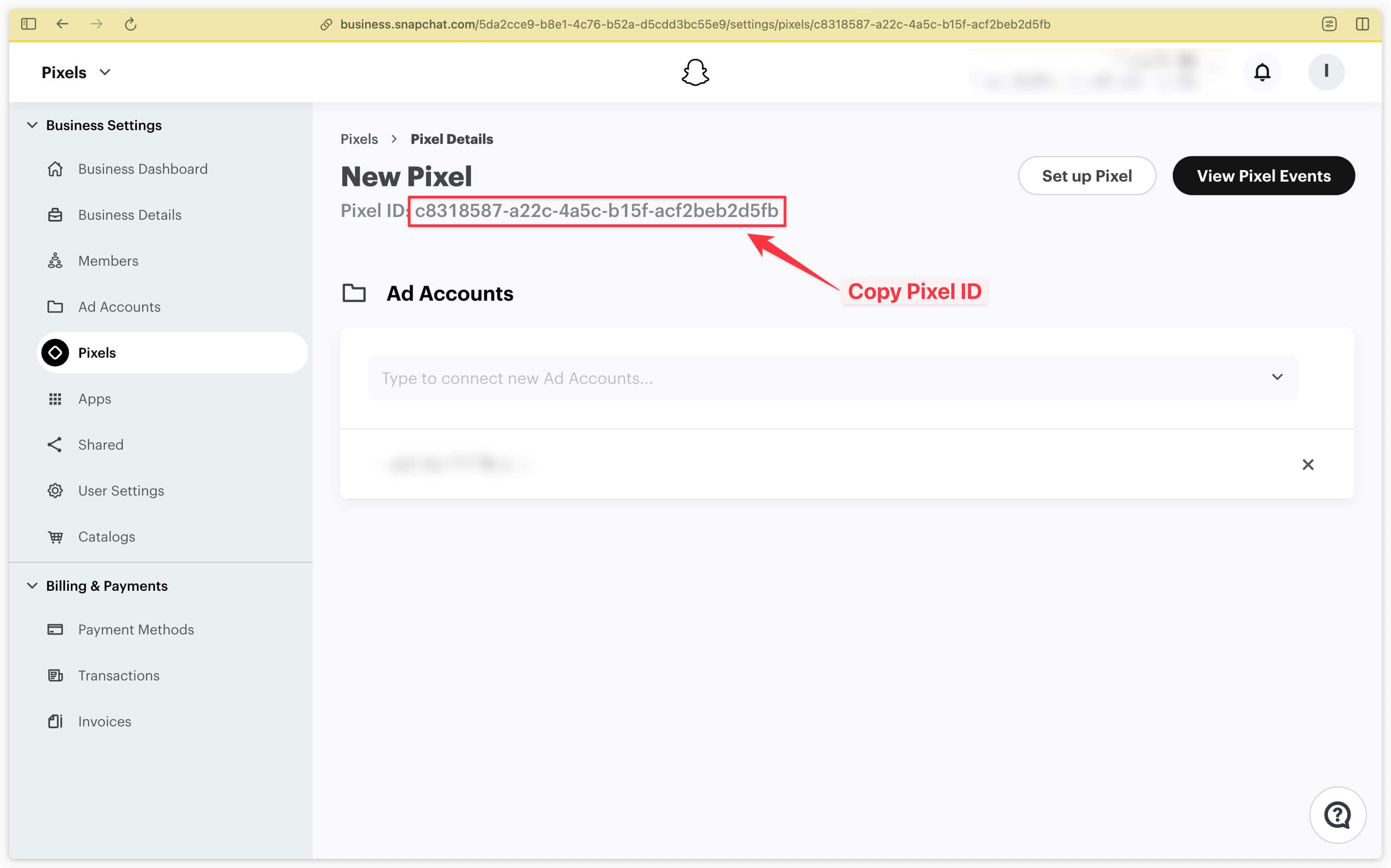Click View Pixel Events button
Screen dimensions: 1391x868
pos(1263,176)
